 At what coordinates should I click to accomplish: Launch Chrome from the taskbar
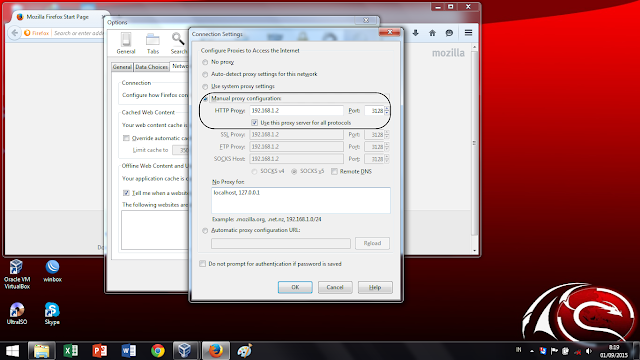[158, 351]
